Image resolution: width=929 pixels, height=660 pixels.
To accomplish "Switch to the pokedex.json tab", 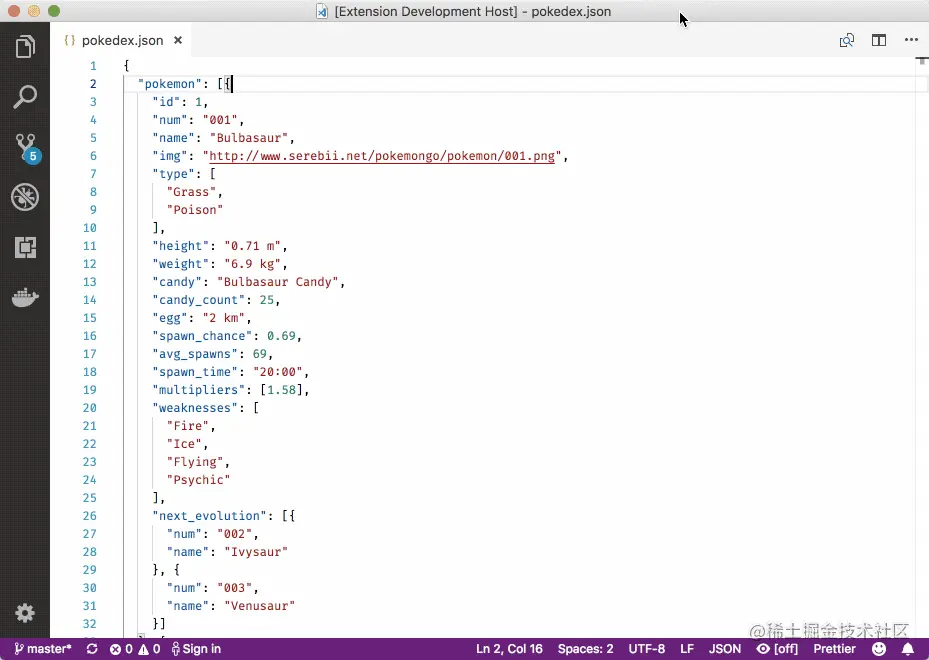I will tap(122, 40).
